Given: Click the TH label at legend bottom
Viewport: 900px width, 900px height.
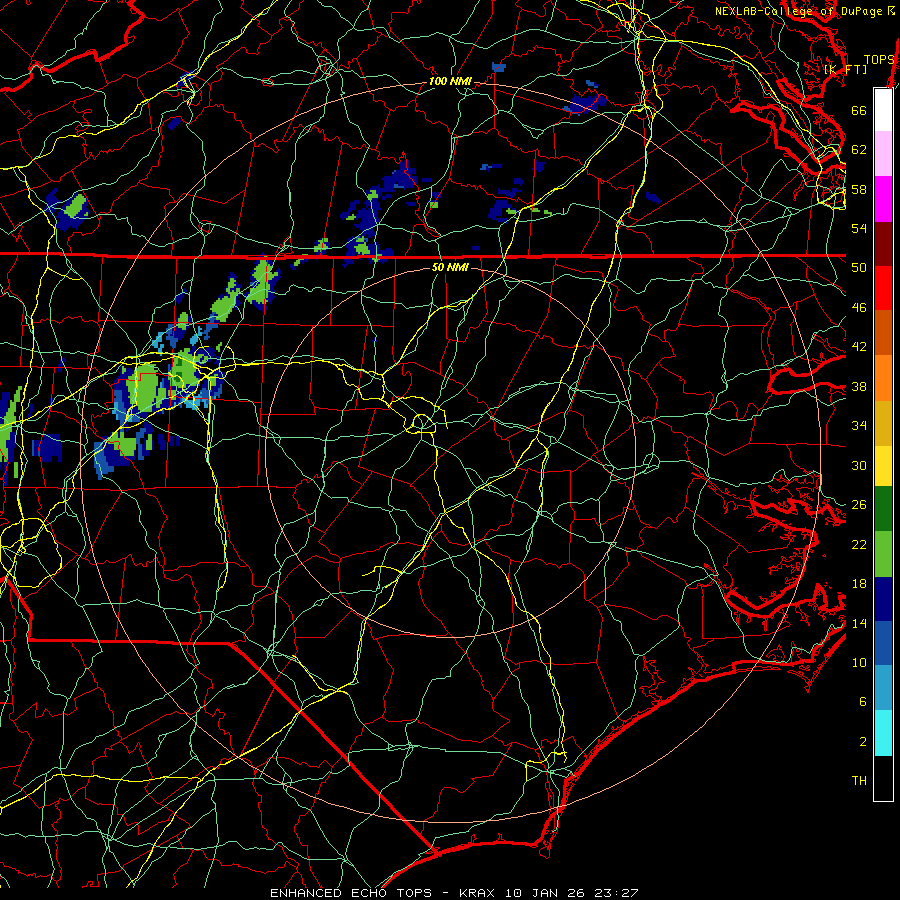Looking at the screenshot, I should pyautogui.click(x=859, y=781).
